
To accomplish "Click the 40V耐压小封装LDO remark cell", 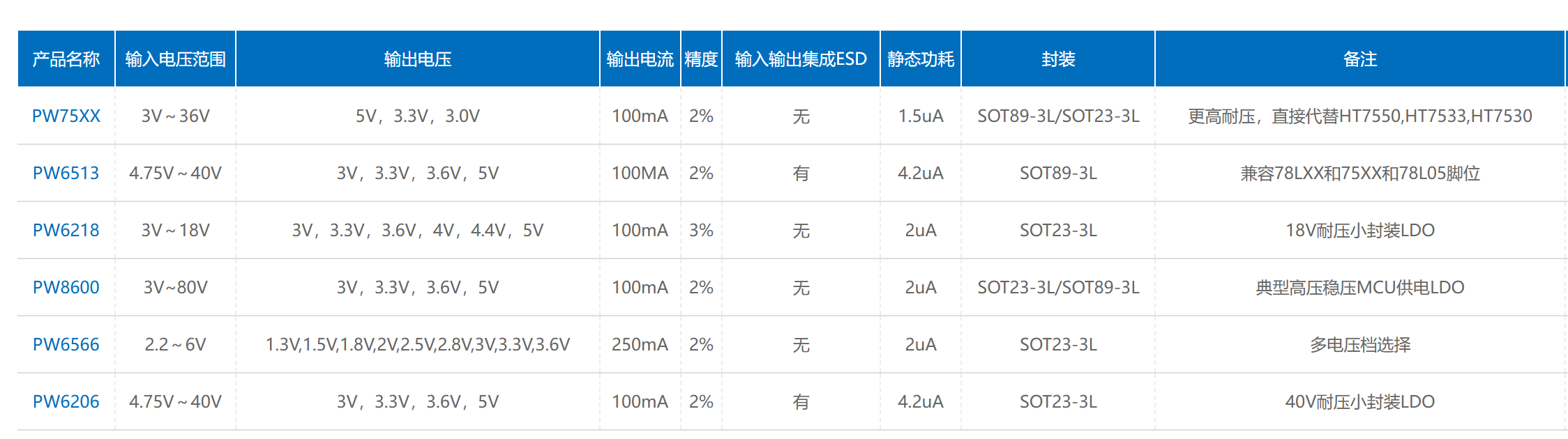I will [1360, 401].
